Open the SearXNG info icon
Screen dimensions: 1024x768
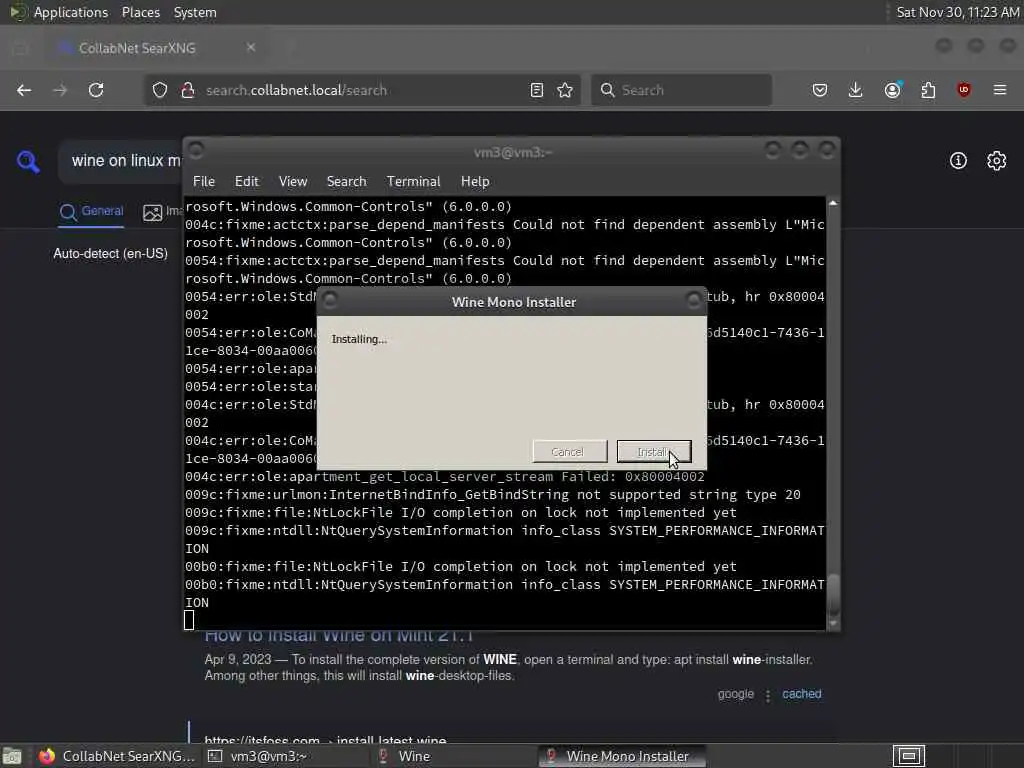[958, 161]
